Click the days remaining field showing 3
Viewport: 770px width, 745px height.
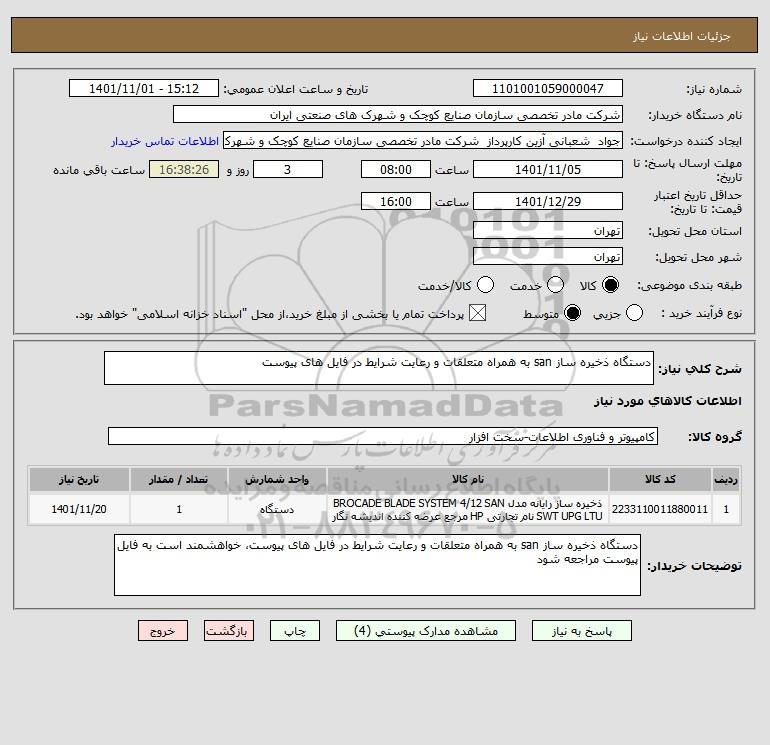point(288,169)
